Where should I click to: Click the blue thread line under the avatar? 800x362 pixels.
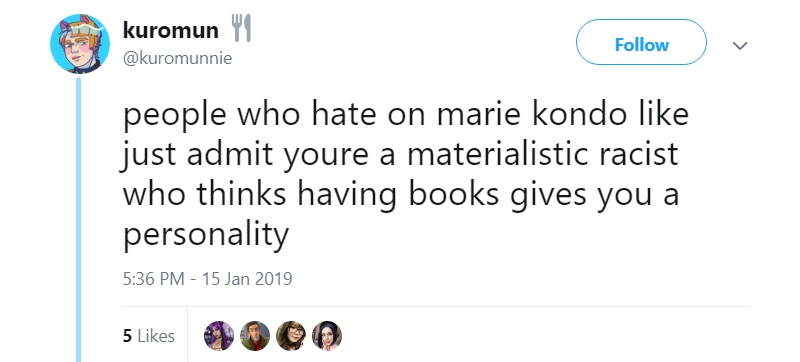[x=79, y=219]
